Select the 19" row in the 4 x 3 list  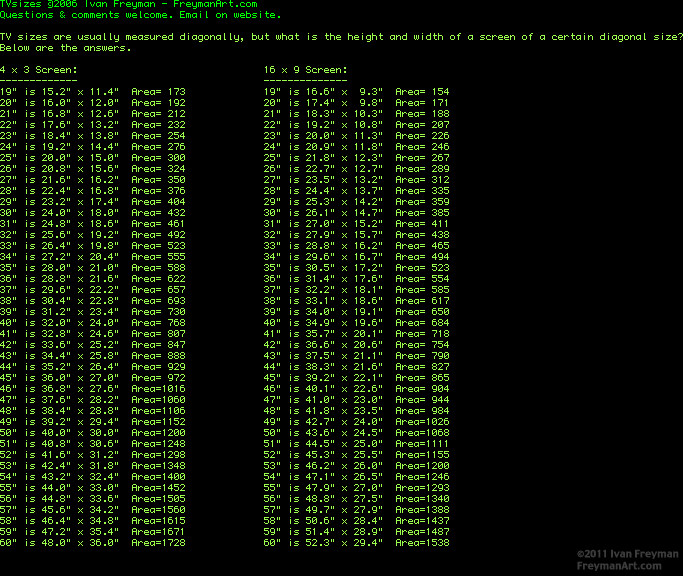coord(92,92)
